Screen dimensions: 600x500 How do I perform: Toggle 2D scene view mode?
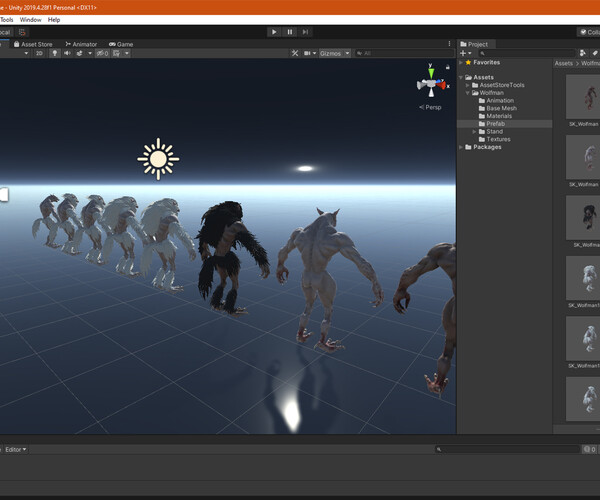coord(39,53)
